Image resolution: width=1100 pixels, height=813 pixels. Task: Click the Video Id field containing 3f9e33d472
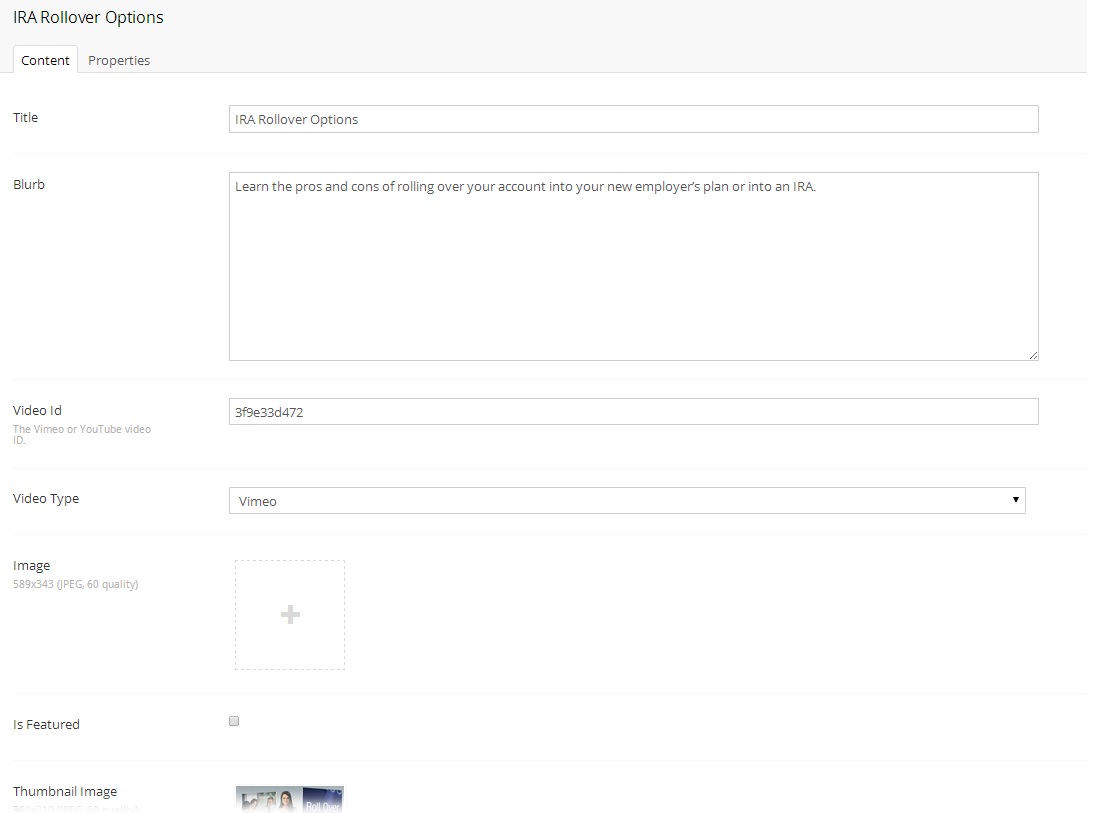[x=633, y=411]
